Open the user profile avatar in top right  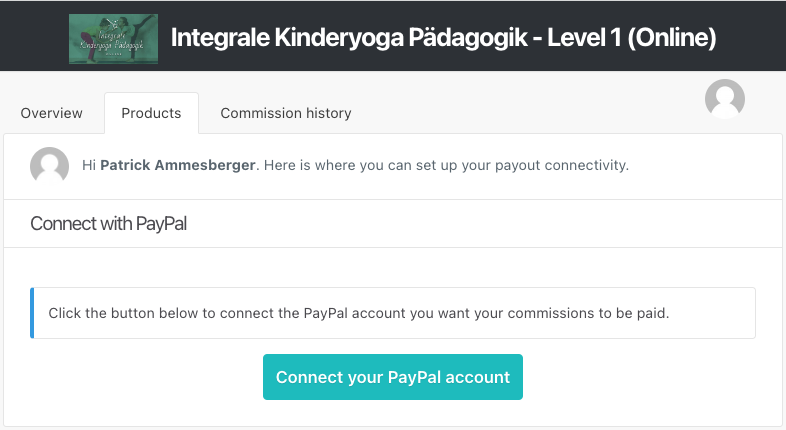(x=724, y=99)
